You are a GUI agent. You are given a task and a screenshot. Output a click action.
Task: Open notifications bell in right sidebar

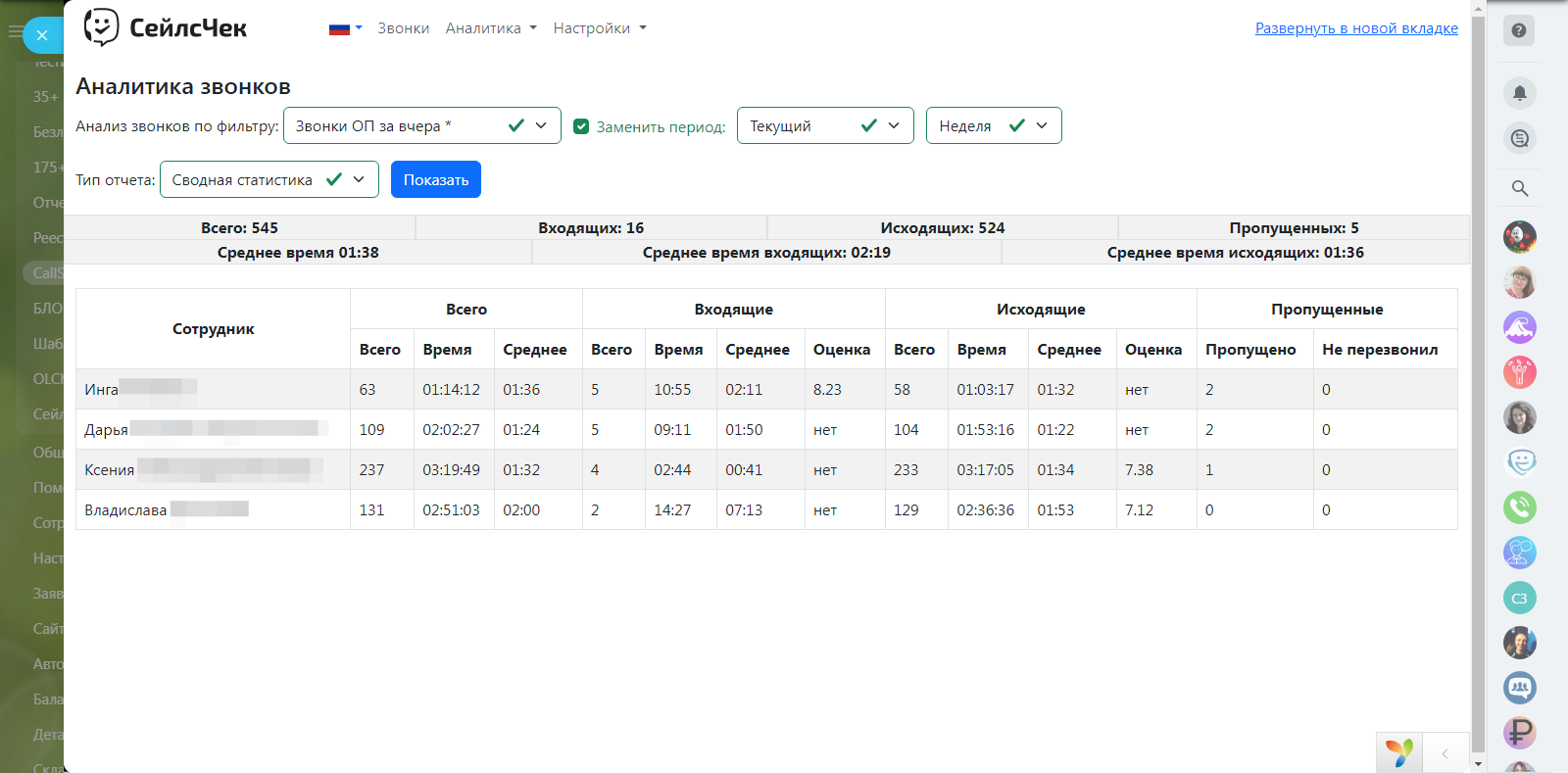(1519, 93)
